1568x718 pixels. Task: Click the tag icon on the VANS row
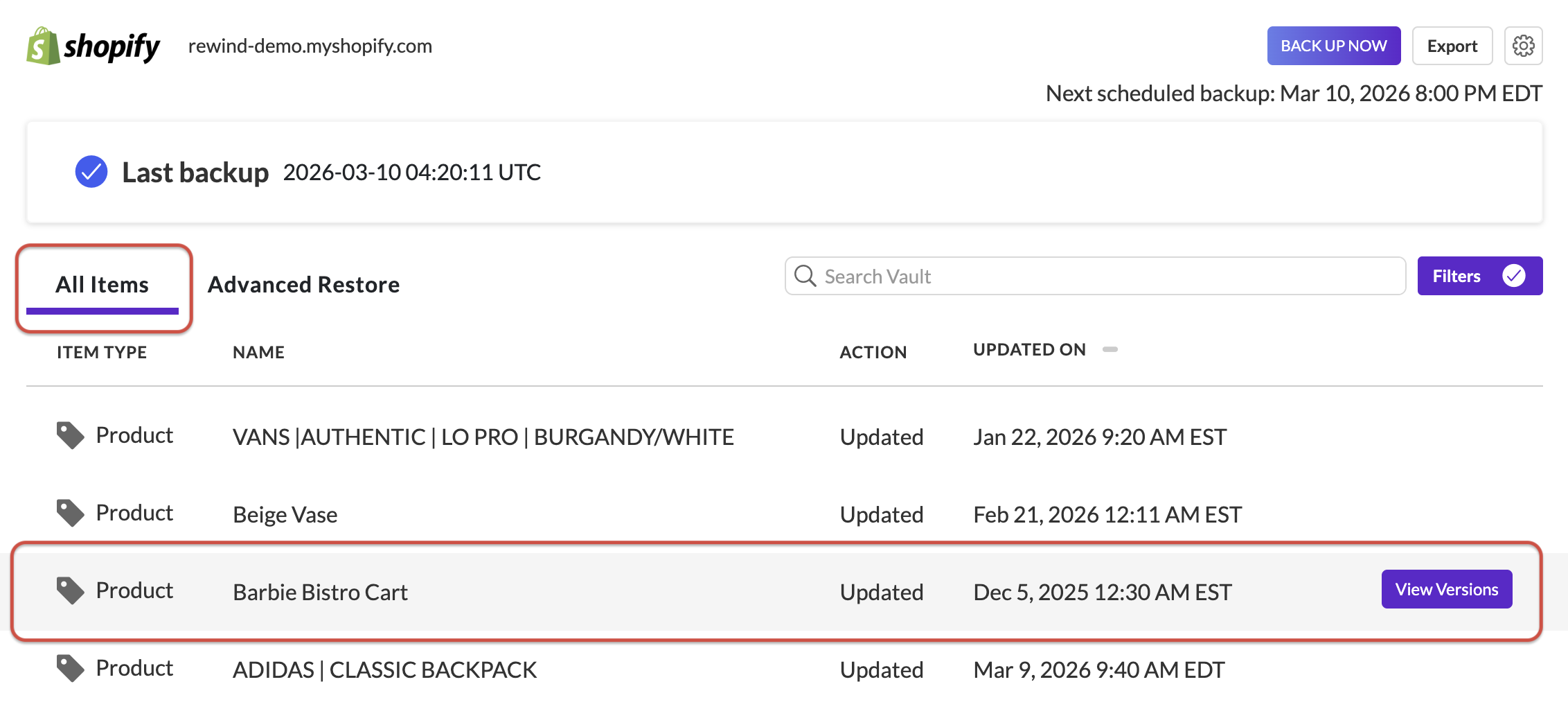coord(69,434)
